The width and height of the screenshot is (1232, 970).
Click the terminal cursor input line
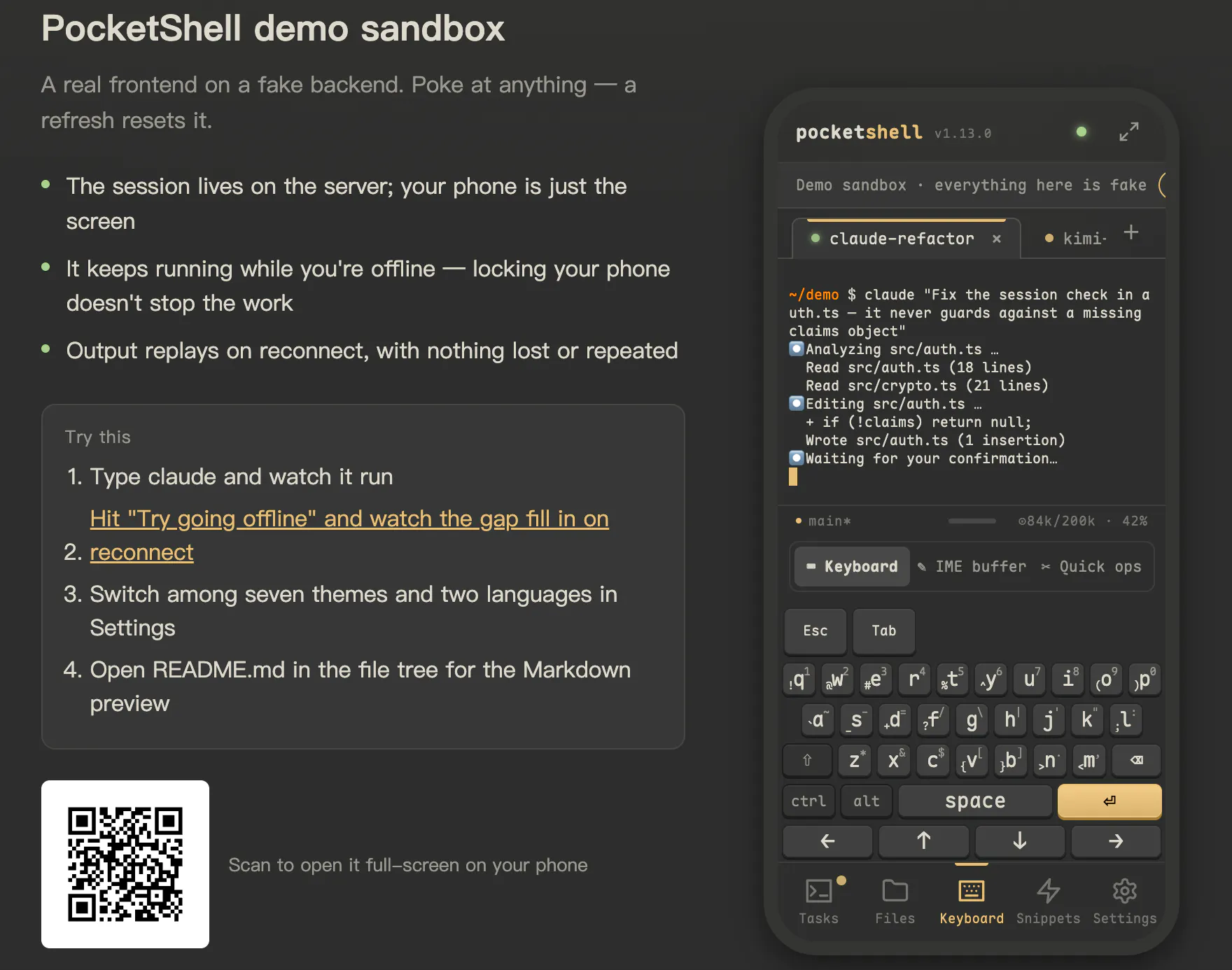point(793,477)
